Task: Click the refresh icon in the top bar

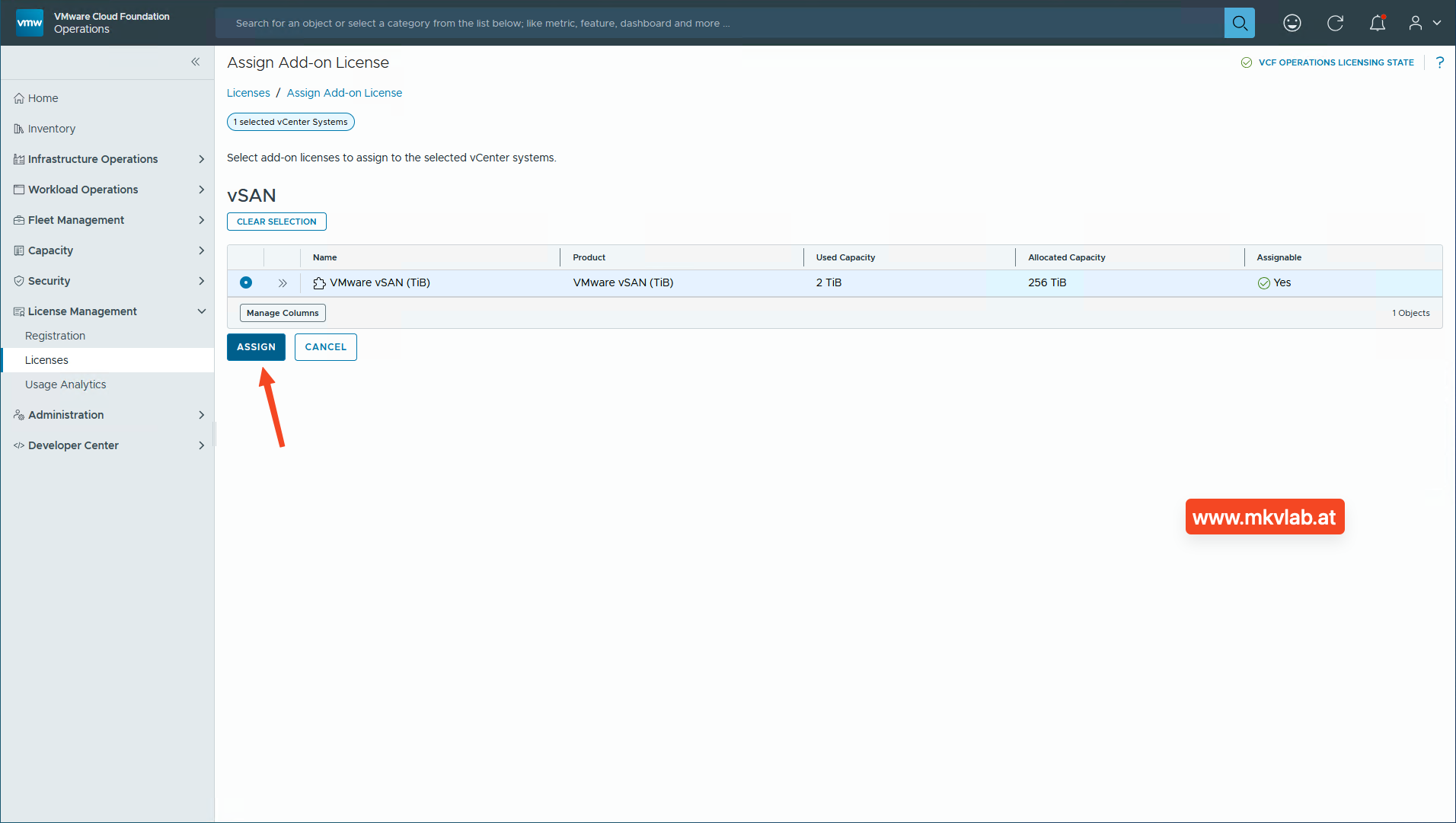Action: pos(1335,23)
